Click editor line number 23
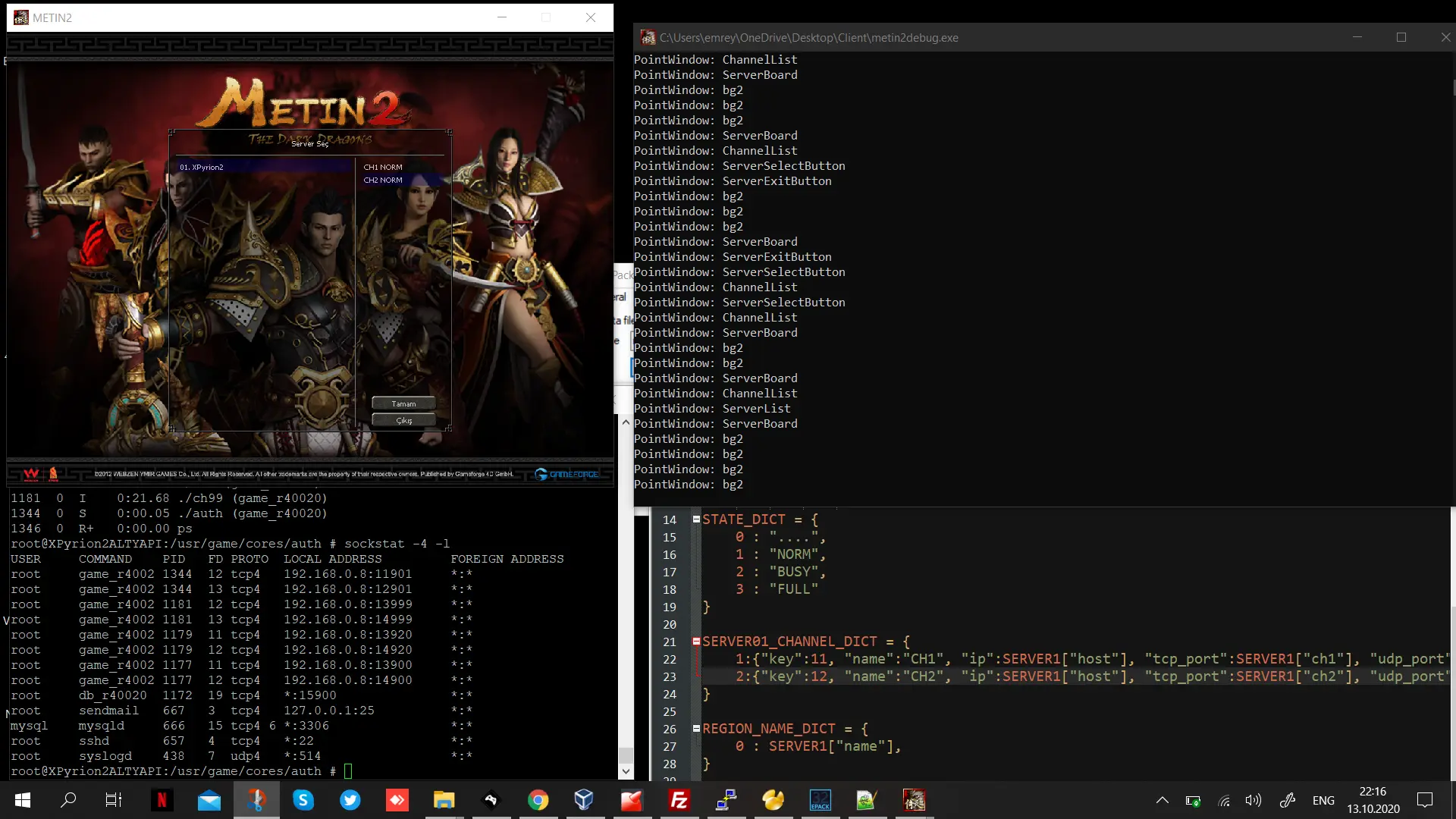1456x819 pixels. click(x=670, y=677)
